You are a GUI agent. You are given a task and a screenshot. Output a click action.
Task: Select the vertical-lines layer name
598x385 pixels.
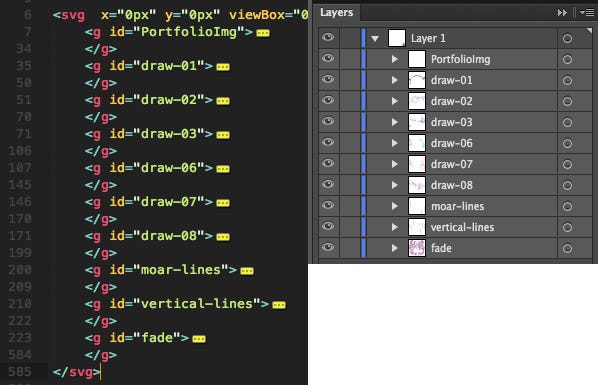pos(462,227)
